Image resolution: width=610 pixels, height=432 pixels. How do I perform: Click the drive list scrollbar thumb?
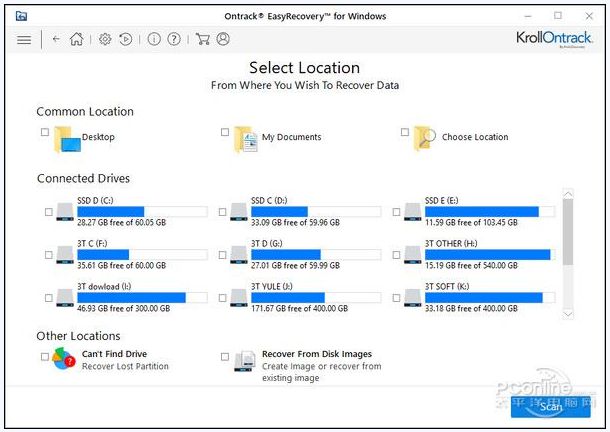pyautogui.click(x=568, y=232)
